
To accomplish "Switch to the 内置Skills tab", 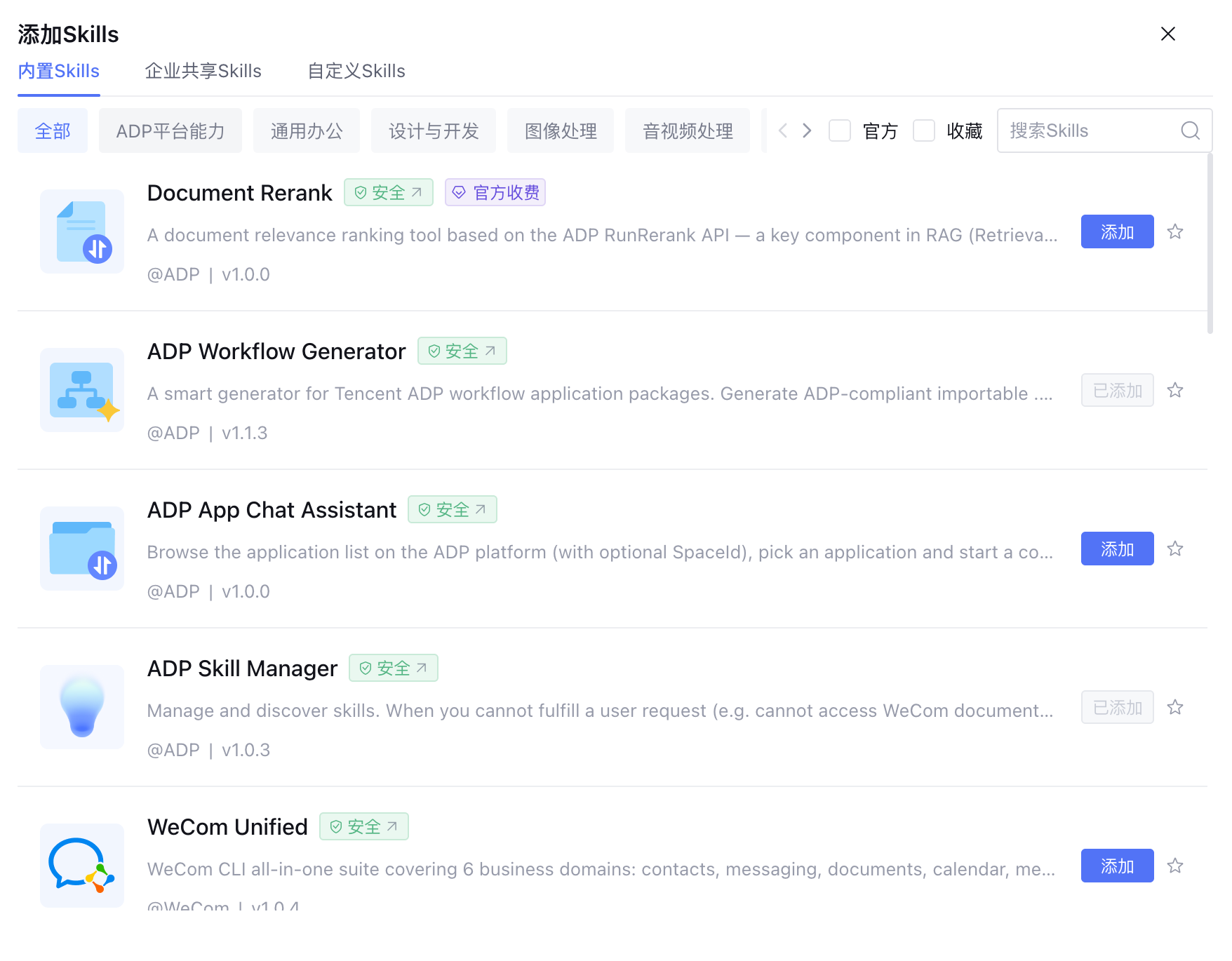I will [59, 71].
